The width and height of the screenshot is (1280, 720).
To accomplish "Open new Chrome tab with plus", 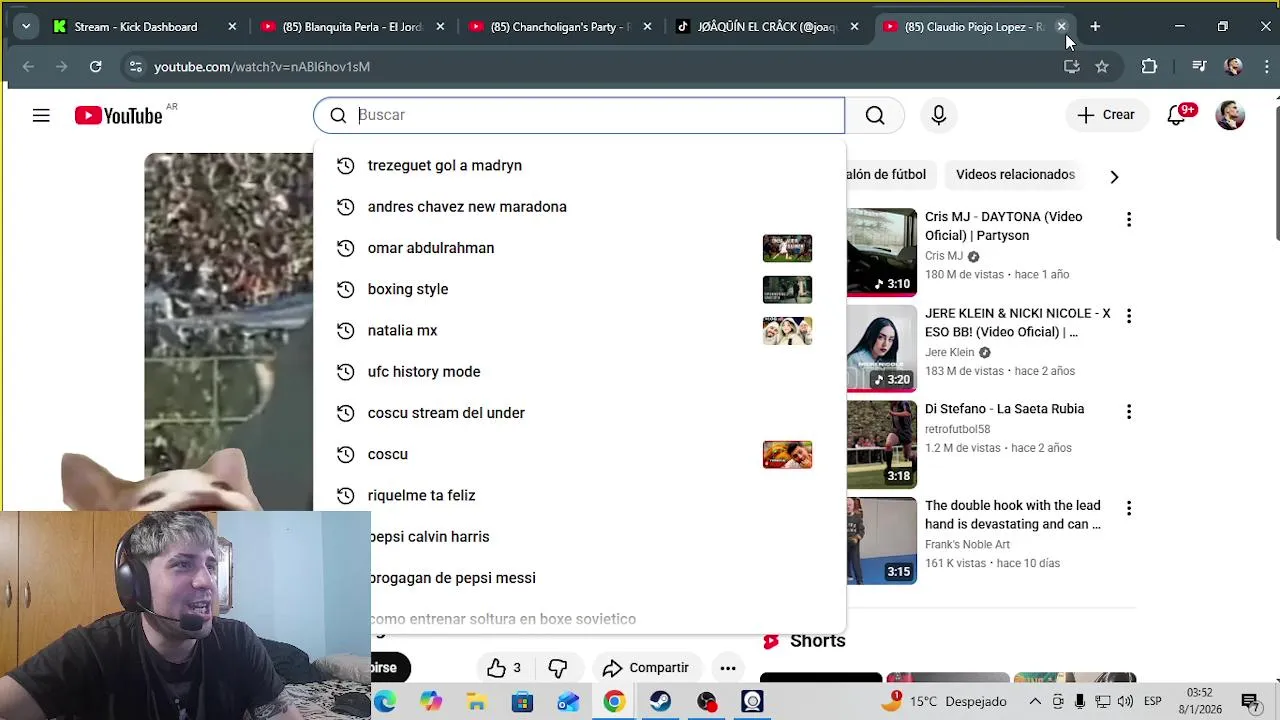I will 1095,27.
